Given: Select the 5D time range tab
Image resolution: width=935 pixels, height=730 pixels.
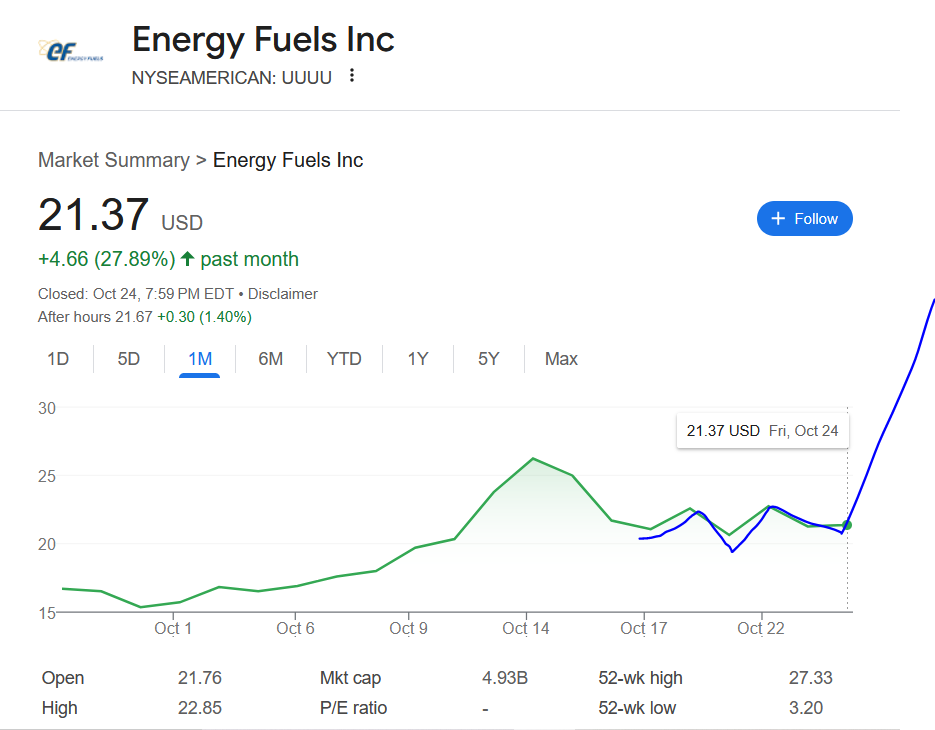Looking at the screenshot, I should pos(128,359).
